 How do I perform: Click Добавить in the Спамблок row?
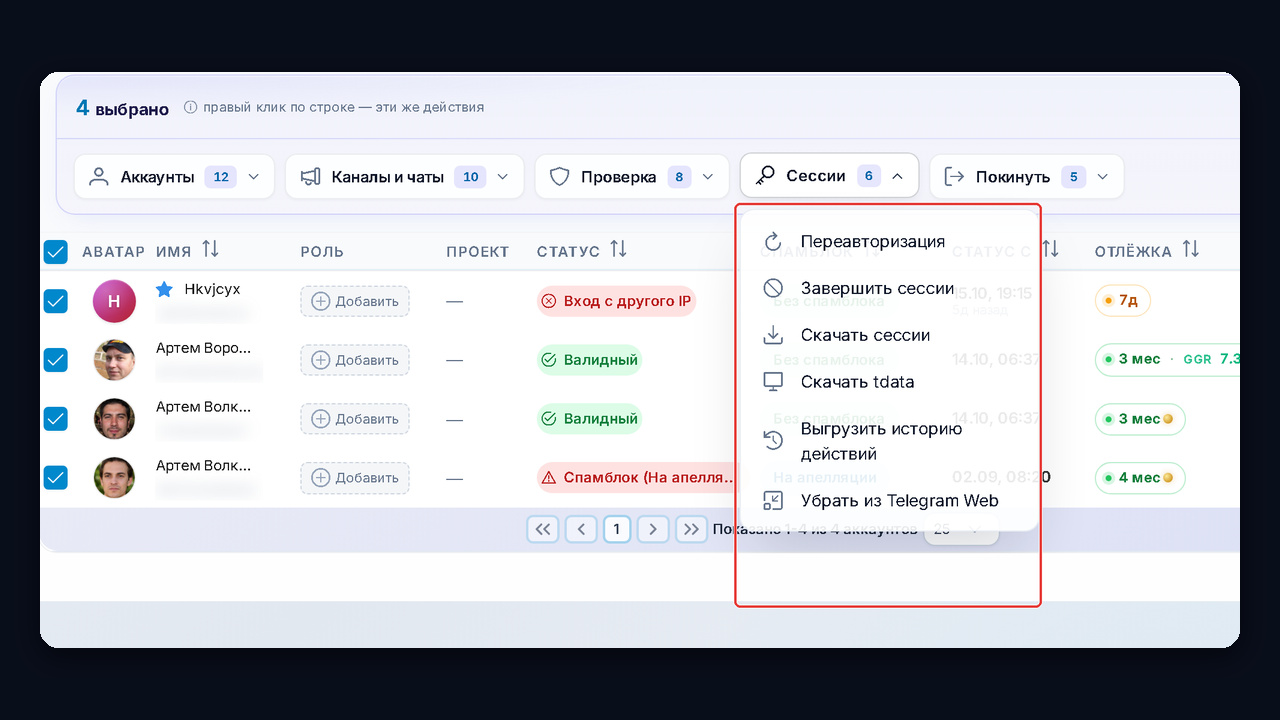[355, 478]
